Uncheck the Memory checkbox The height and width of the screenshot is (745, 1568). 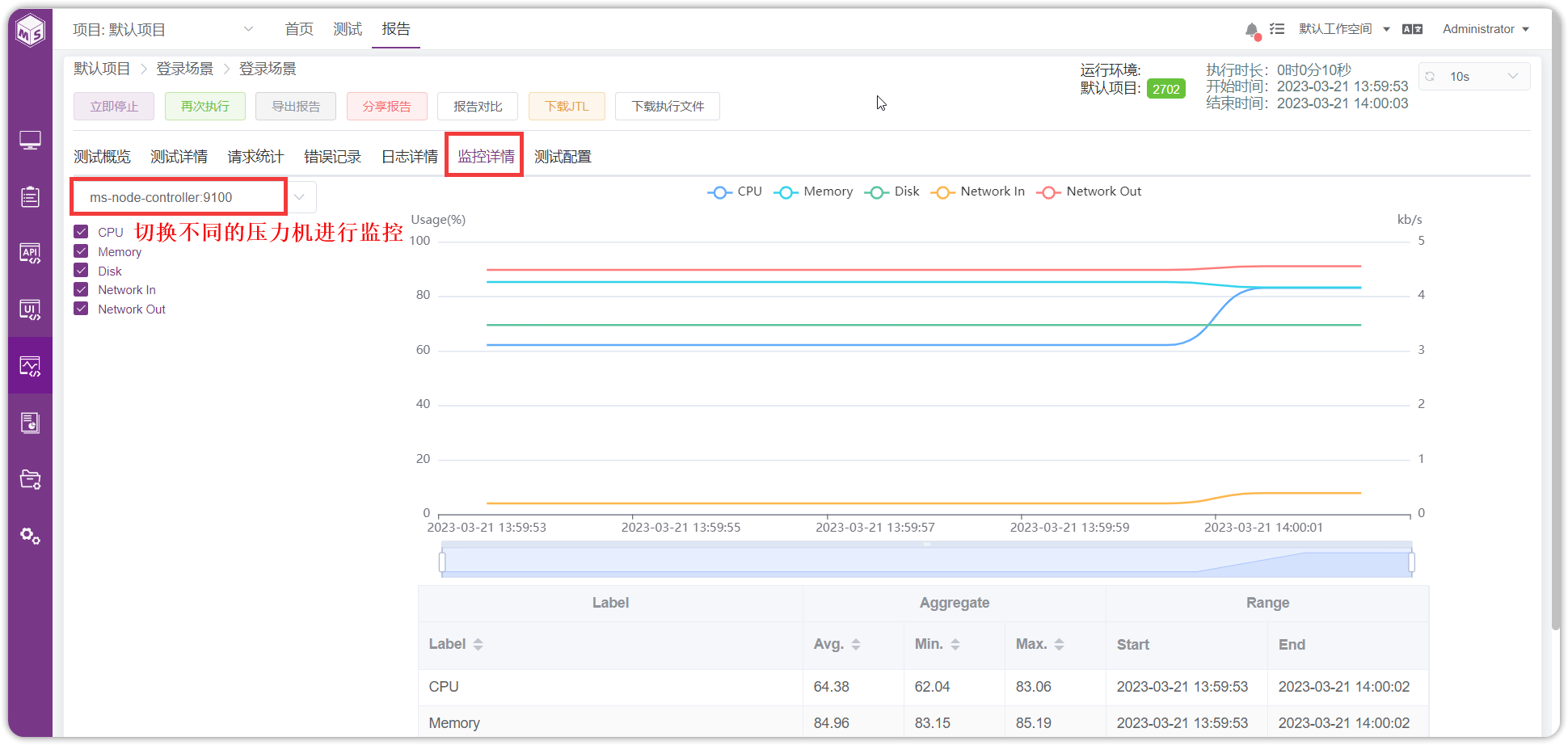tap(81, 251)
